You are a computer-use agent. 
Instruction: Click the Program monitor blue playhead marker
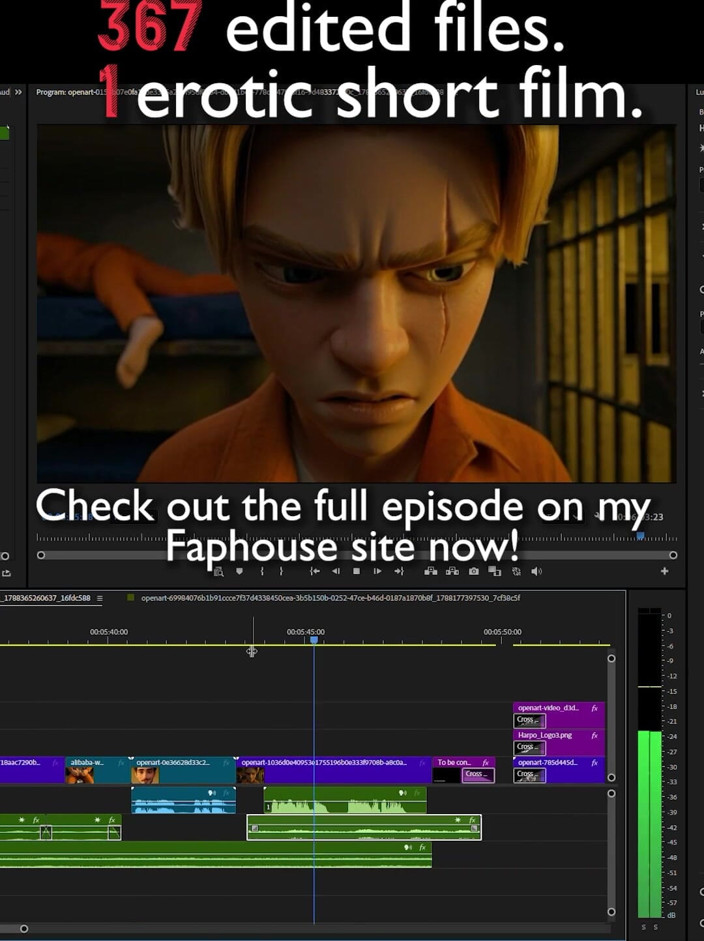pos(640,536)
